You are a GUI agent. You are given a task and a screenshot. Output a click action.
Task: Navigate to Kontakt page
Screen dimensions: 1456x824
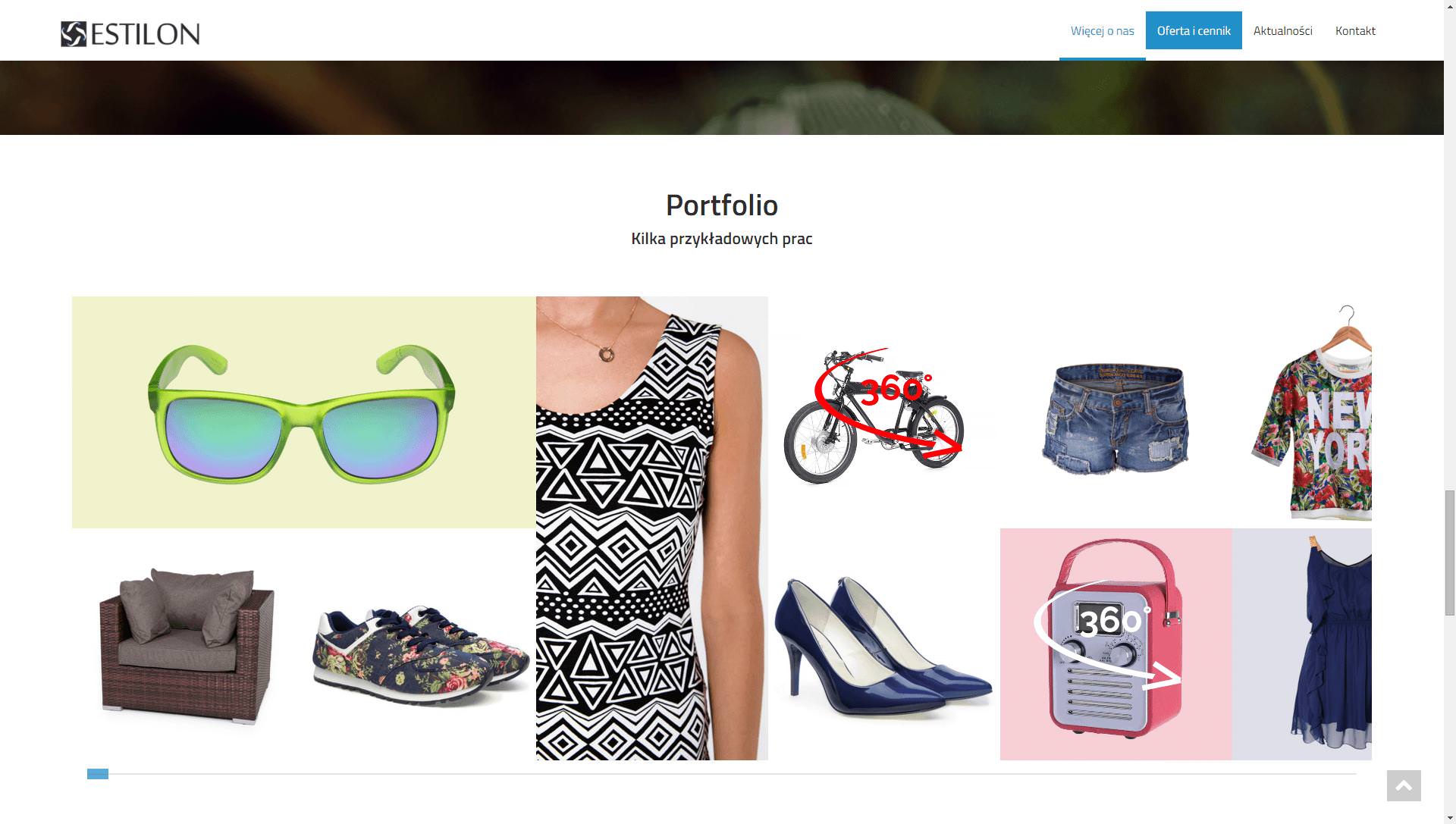coord(1355,31)
